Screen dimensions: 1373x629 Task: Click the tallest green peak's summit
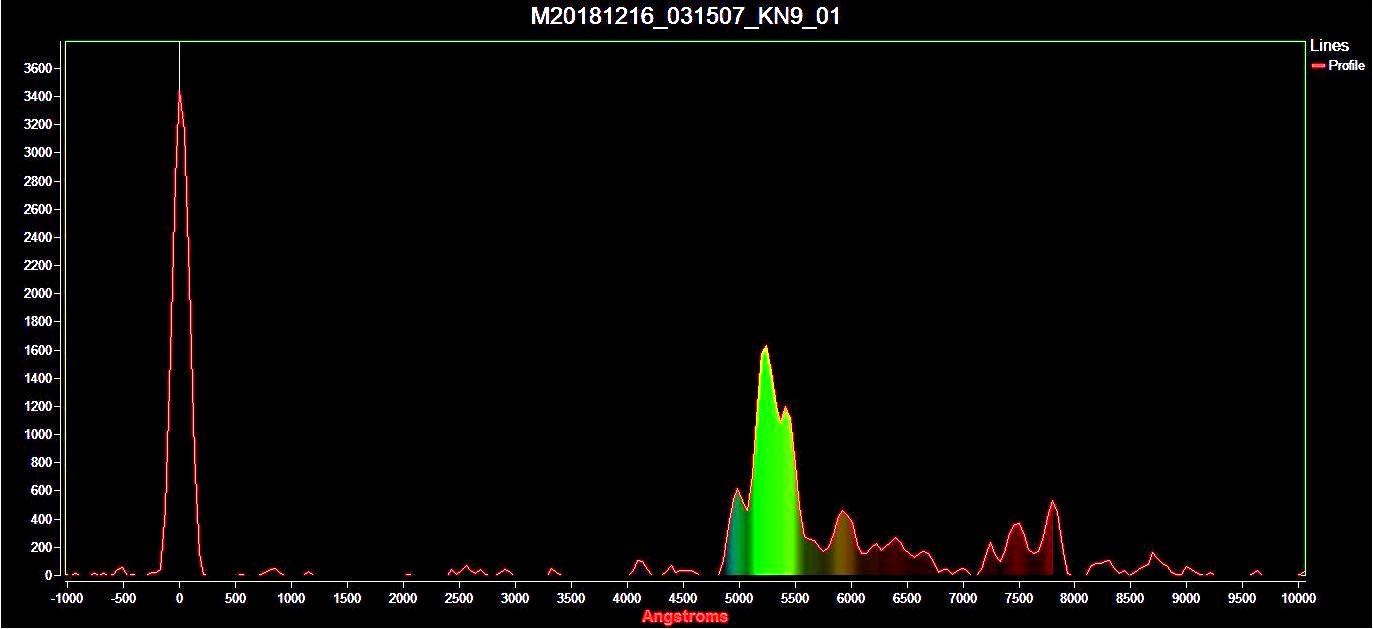[765, 348]
